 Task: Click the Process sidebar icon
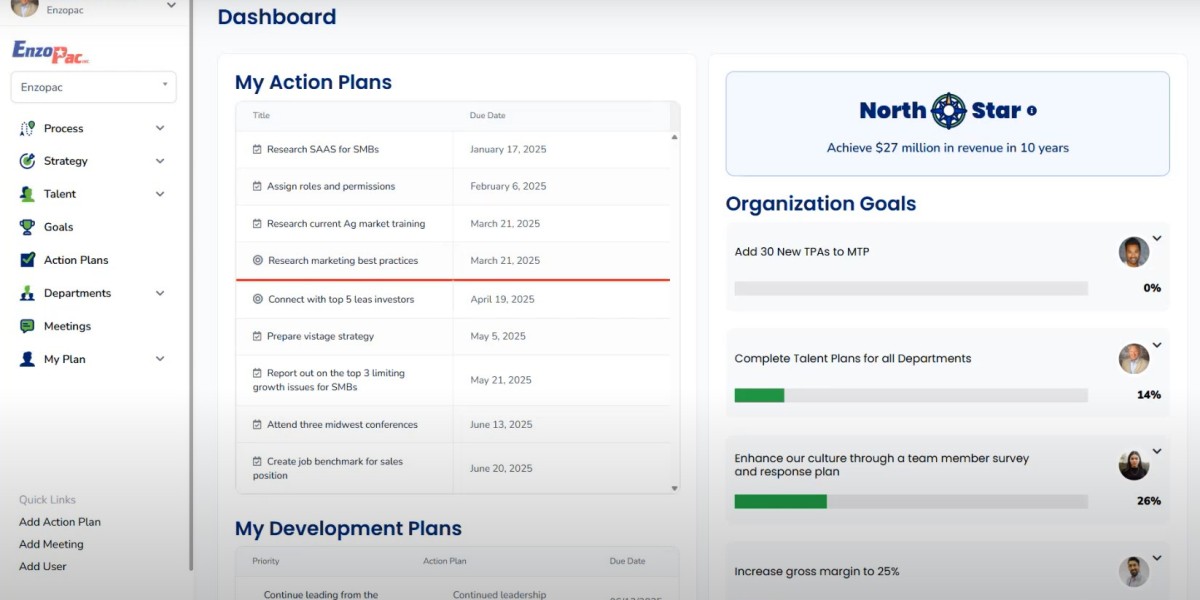pos(27,128)
